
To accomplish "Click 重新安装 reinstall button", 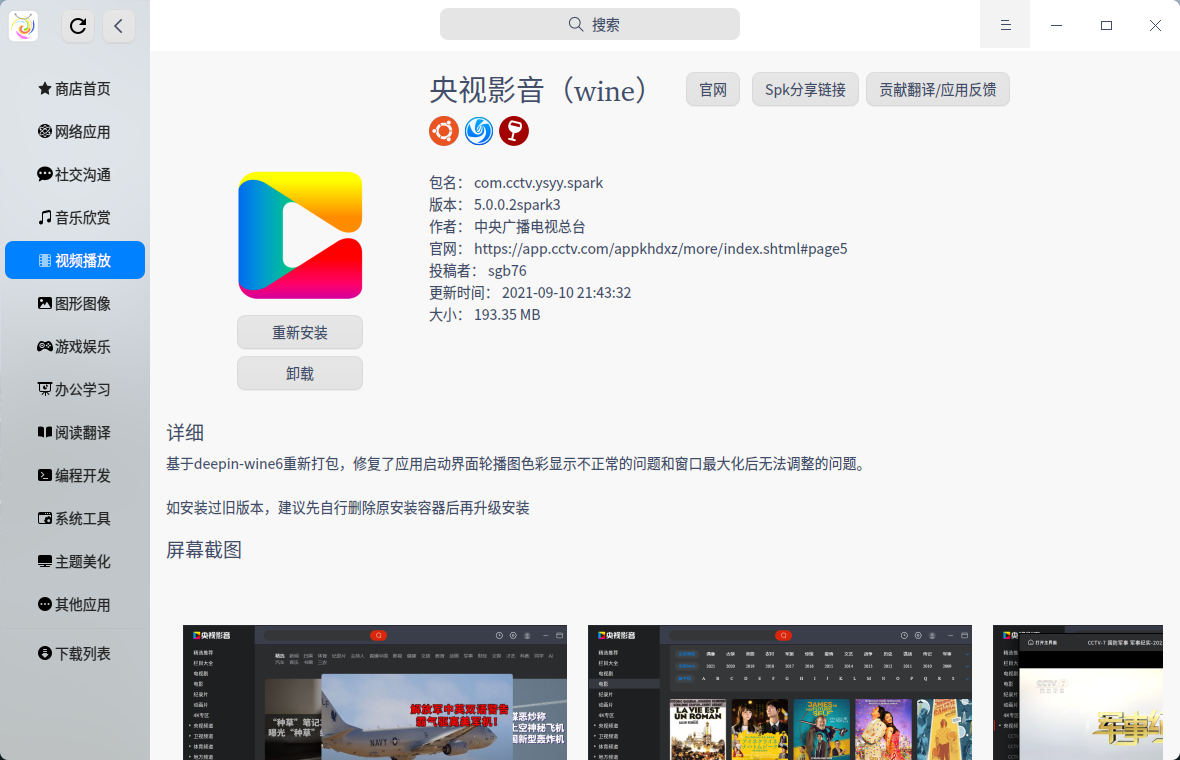I will [x=300, y=333].
